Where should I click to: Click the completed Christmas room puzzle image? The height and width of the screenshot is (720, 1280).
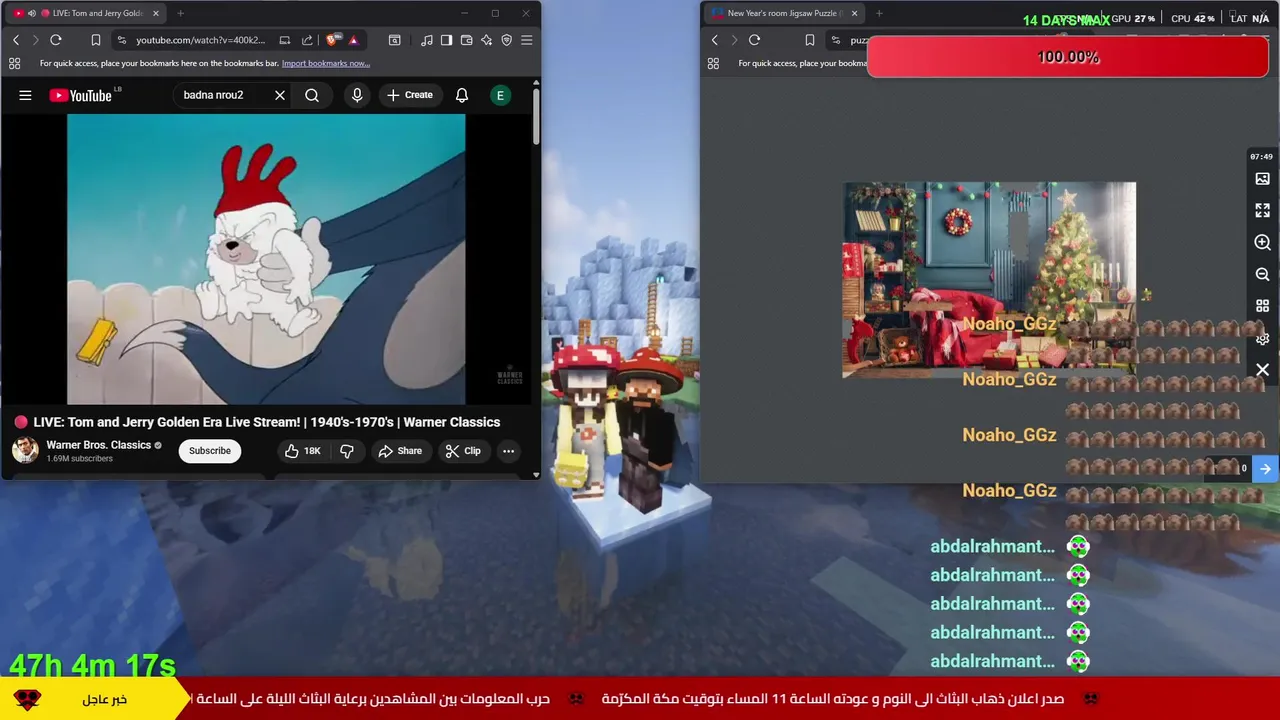click(x=989, y=280)
